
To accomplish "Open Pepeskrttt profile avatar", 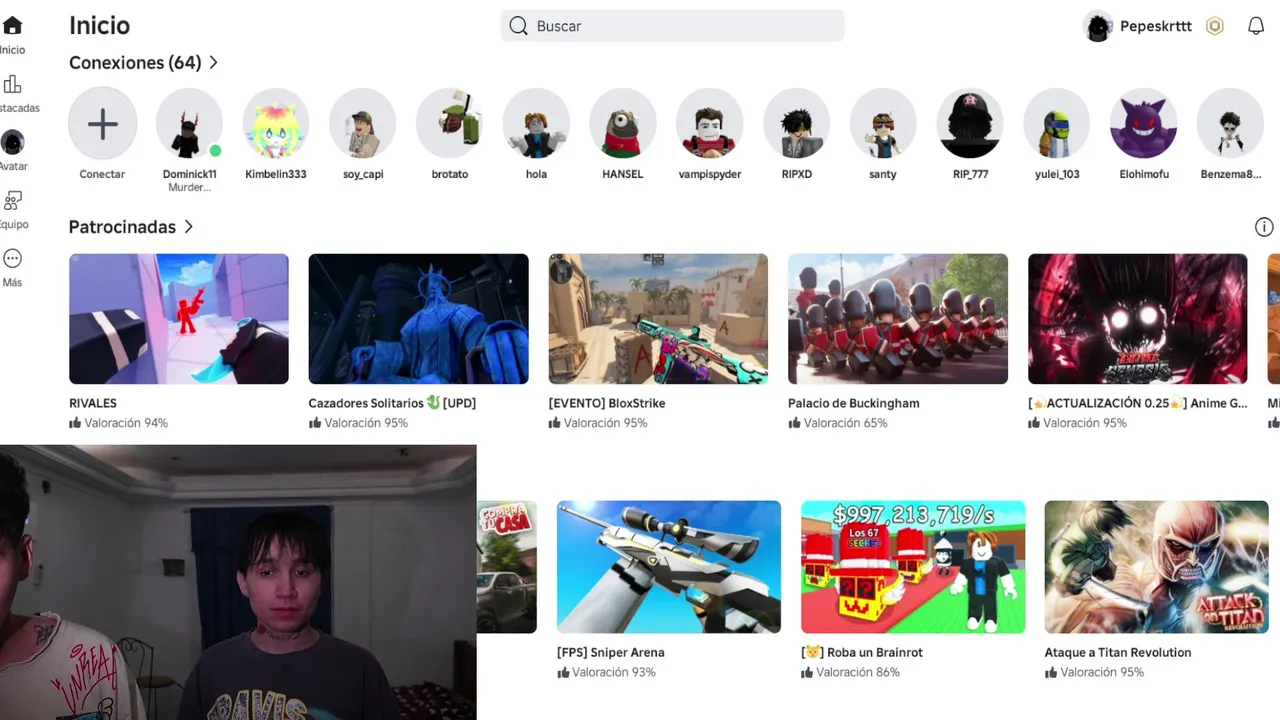I will tap(1098, 26).
